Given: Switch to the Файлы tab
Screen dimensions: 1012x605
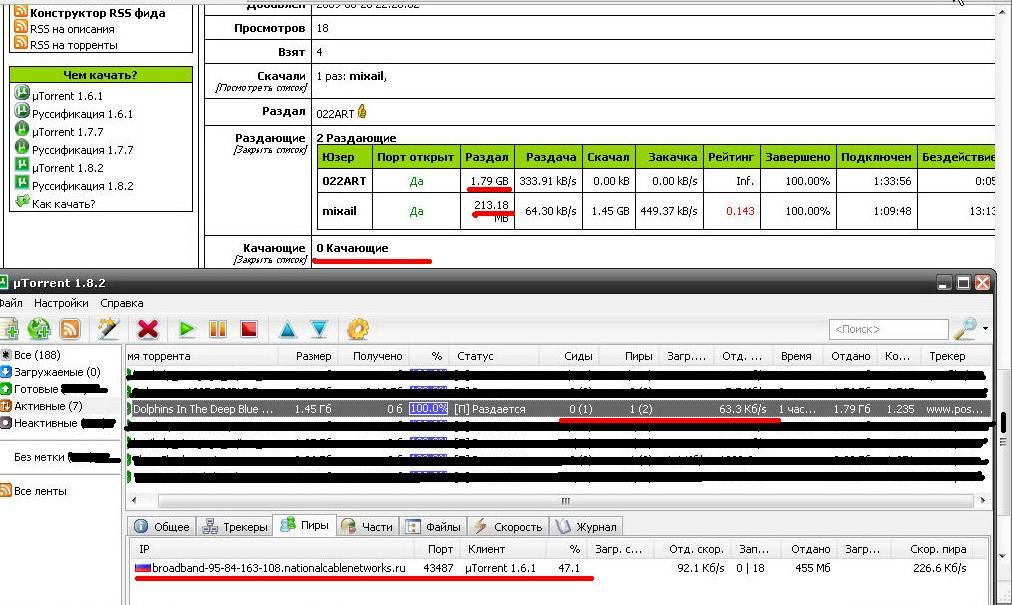Looking at the screenshot, I should 434,526.
